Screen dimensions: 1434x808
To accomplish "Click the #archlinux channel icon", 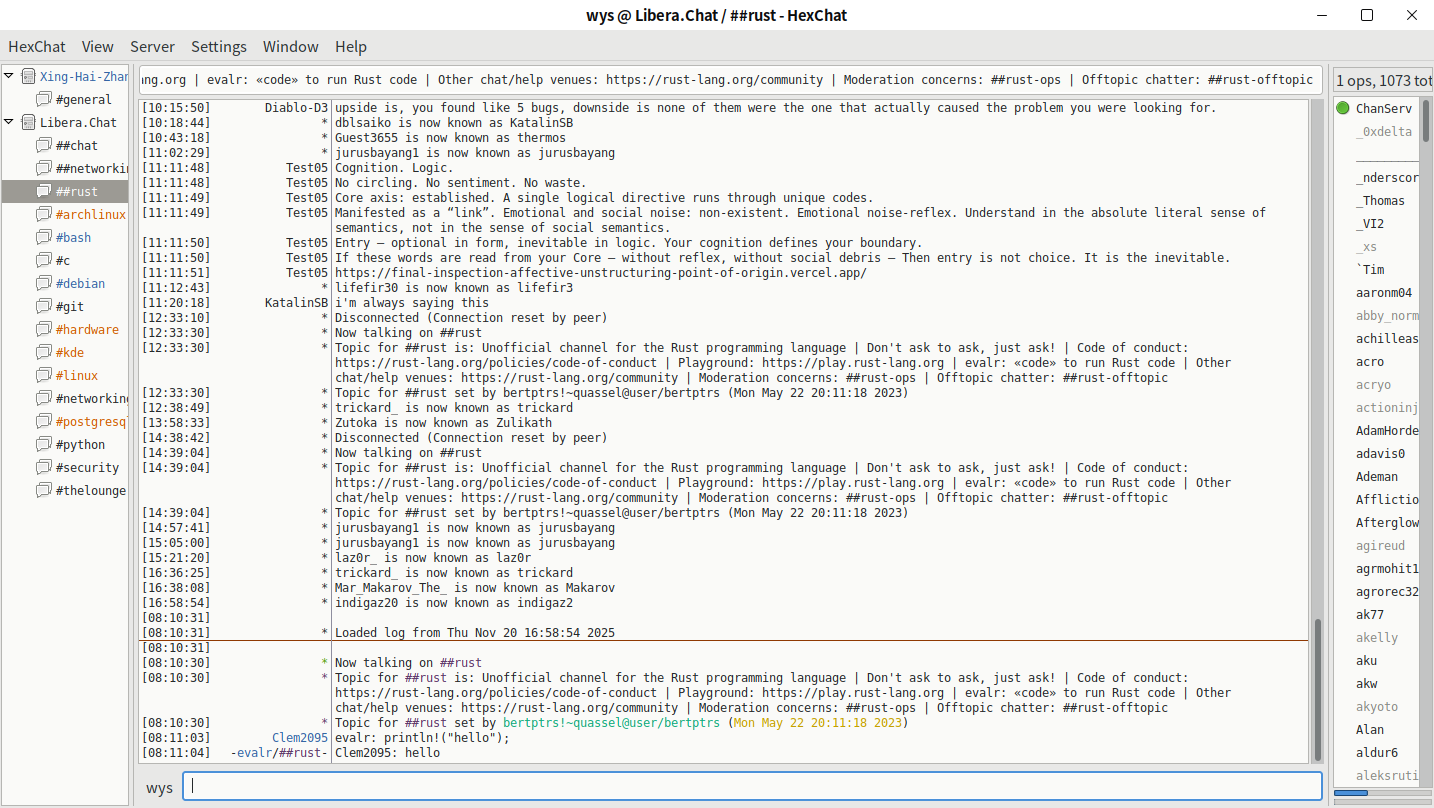I will [44, 214].
